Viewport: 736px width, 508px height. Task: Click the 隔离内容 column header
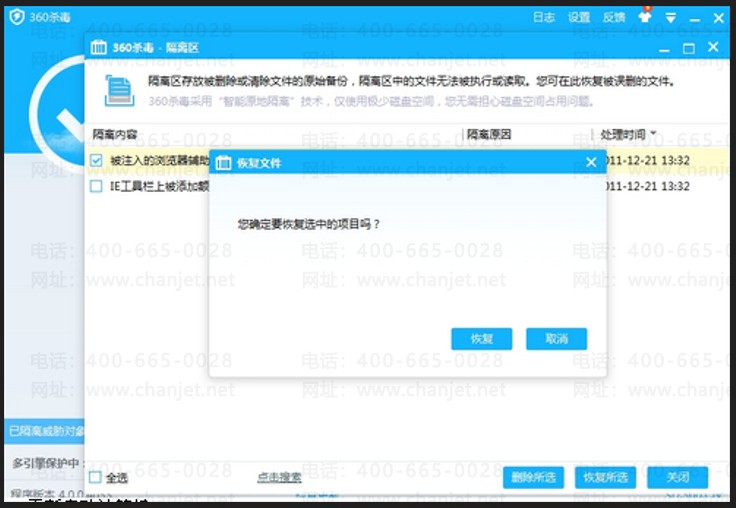(115, 135)
